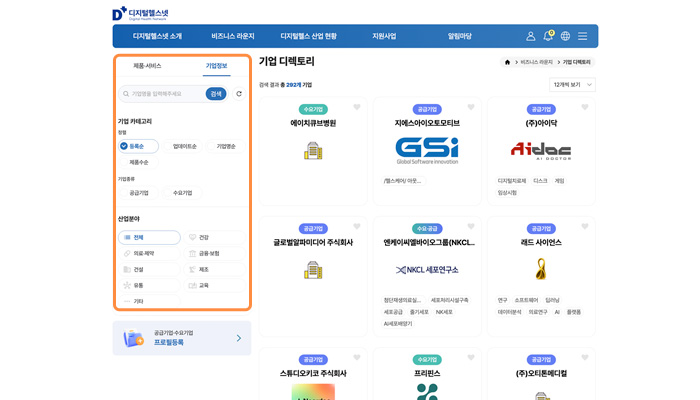Select the 금융·보험 industry filter
Screen dimensions: 700x400
(214, 254)
